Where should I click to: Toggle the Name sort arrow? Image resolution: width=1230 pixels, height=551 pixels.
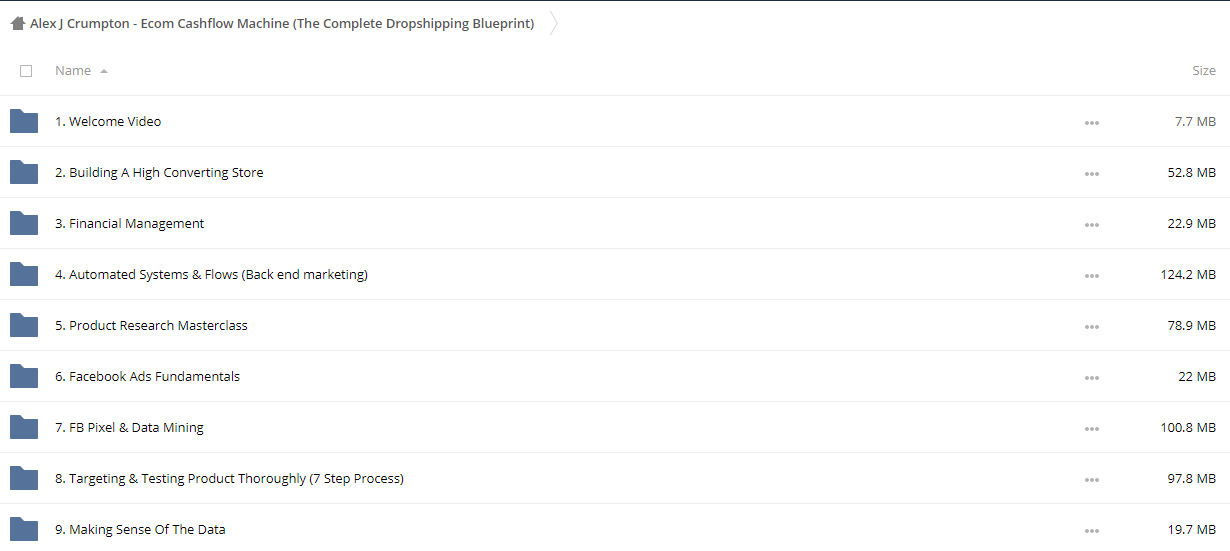(104, 71)
